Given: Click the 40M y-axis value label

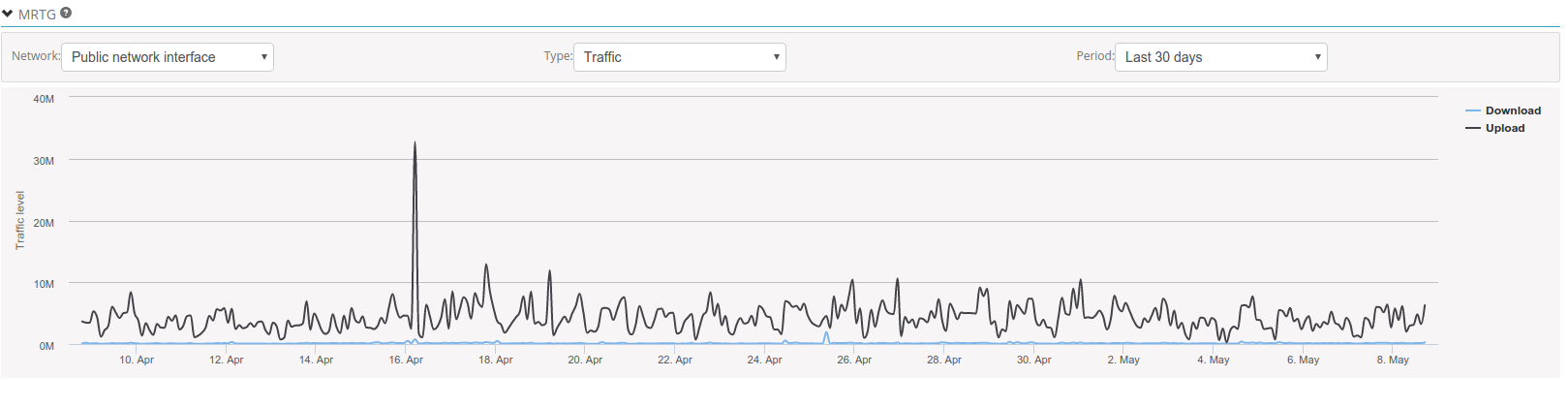Looking at the screenshot, I should tap(44, 99).
